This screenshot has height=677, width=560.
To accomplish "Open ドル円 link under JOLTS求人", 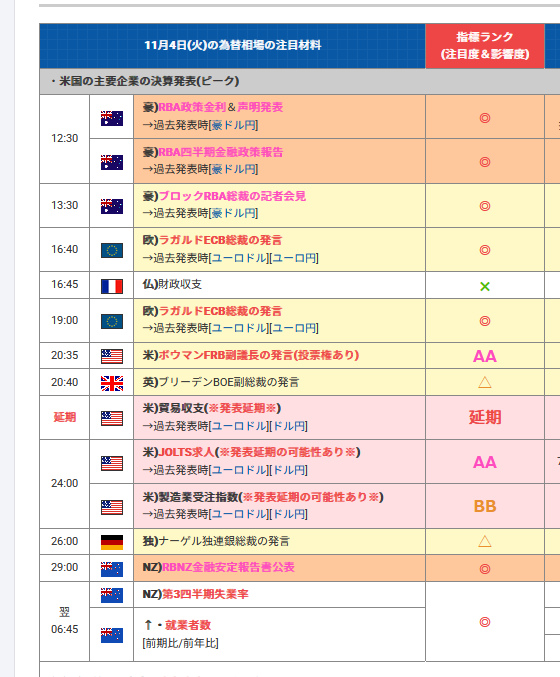I will tap(288, 470).
